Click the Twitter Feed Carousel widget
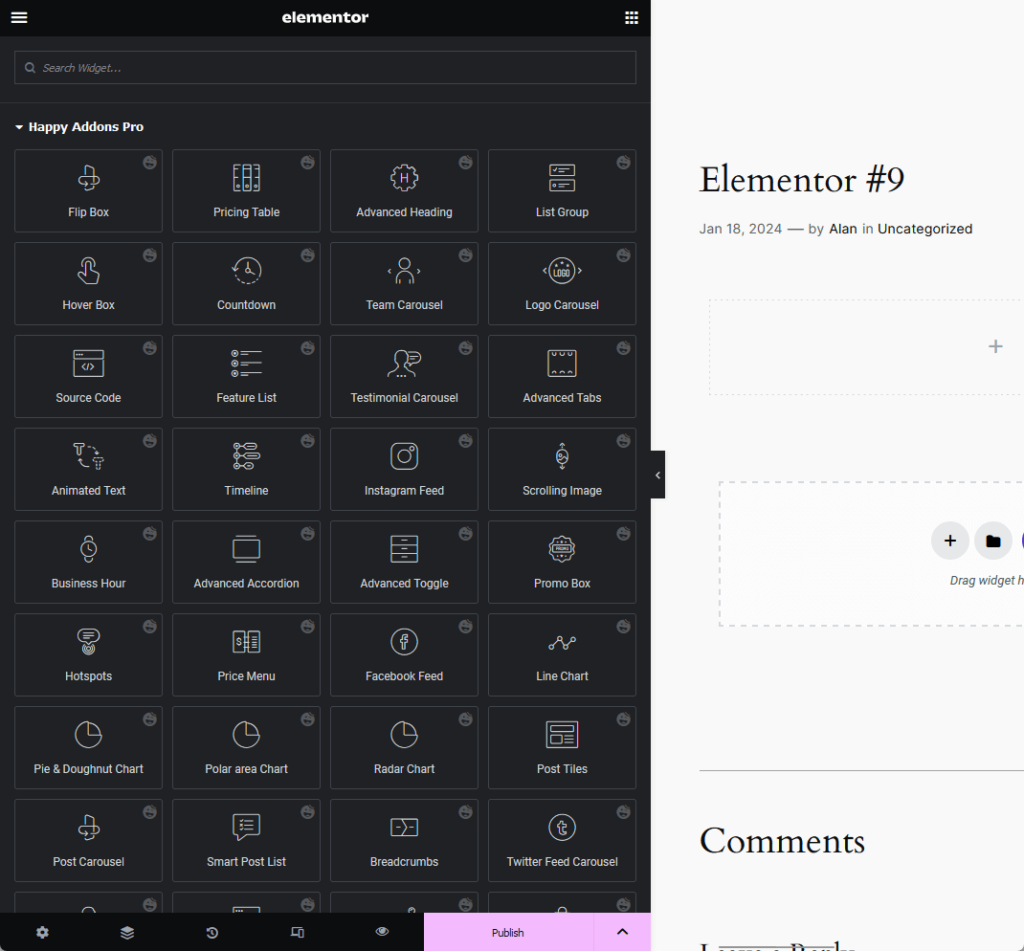 click(562, 840)
